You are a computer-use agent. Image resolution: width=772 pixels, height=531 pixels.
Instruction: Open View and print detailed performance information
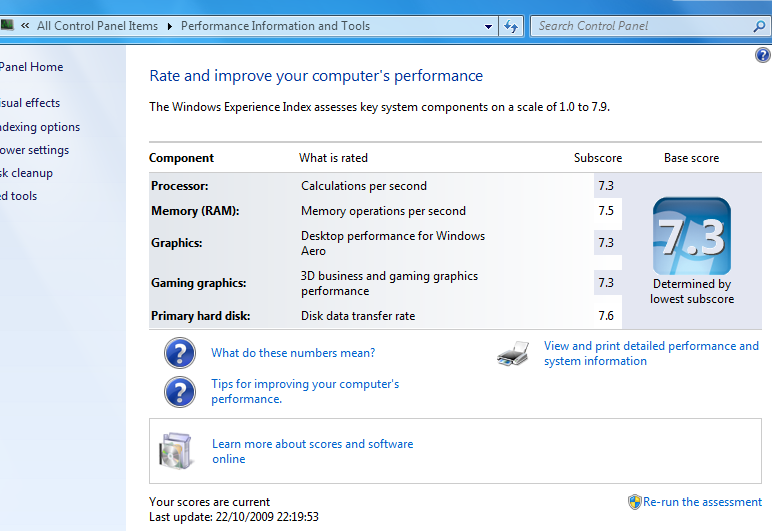point(651,353)
